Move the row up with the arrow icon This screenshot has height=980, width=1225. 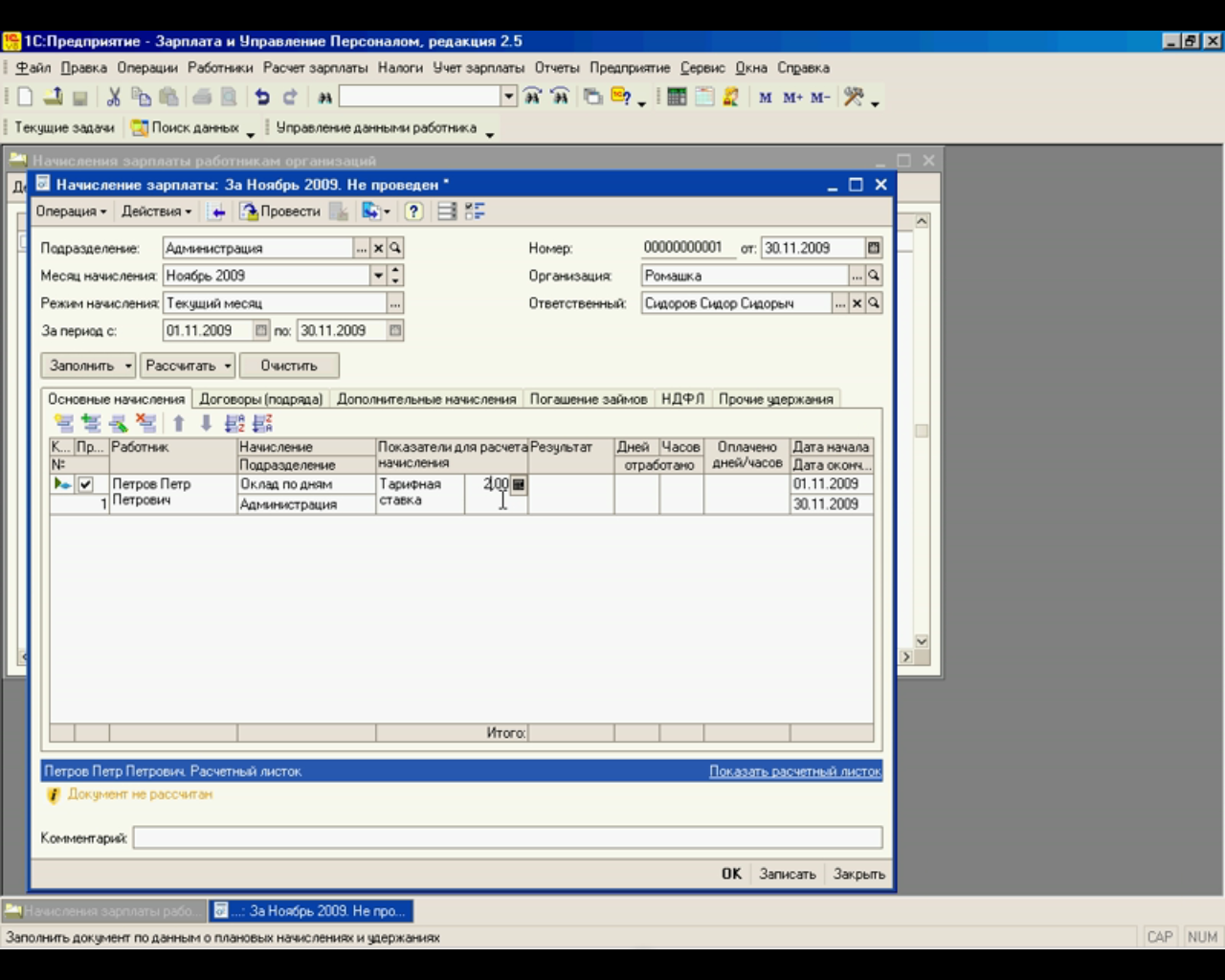pyautogui.click(x=179, y=423)
